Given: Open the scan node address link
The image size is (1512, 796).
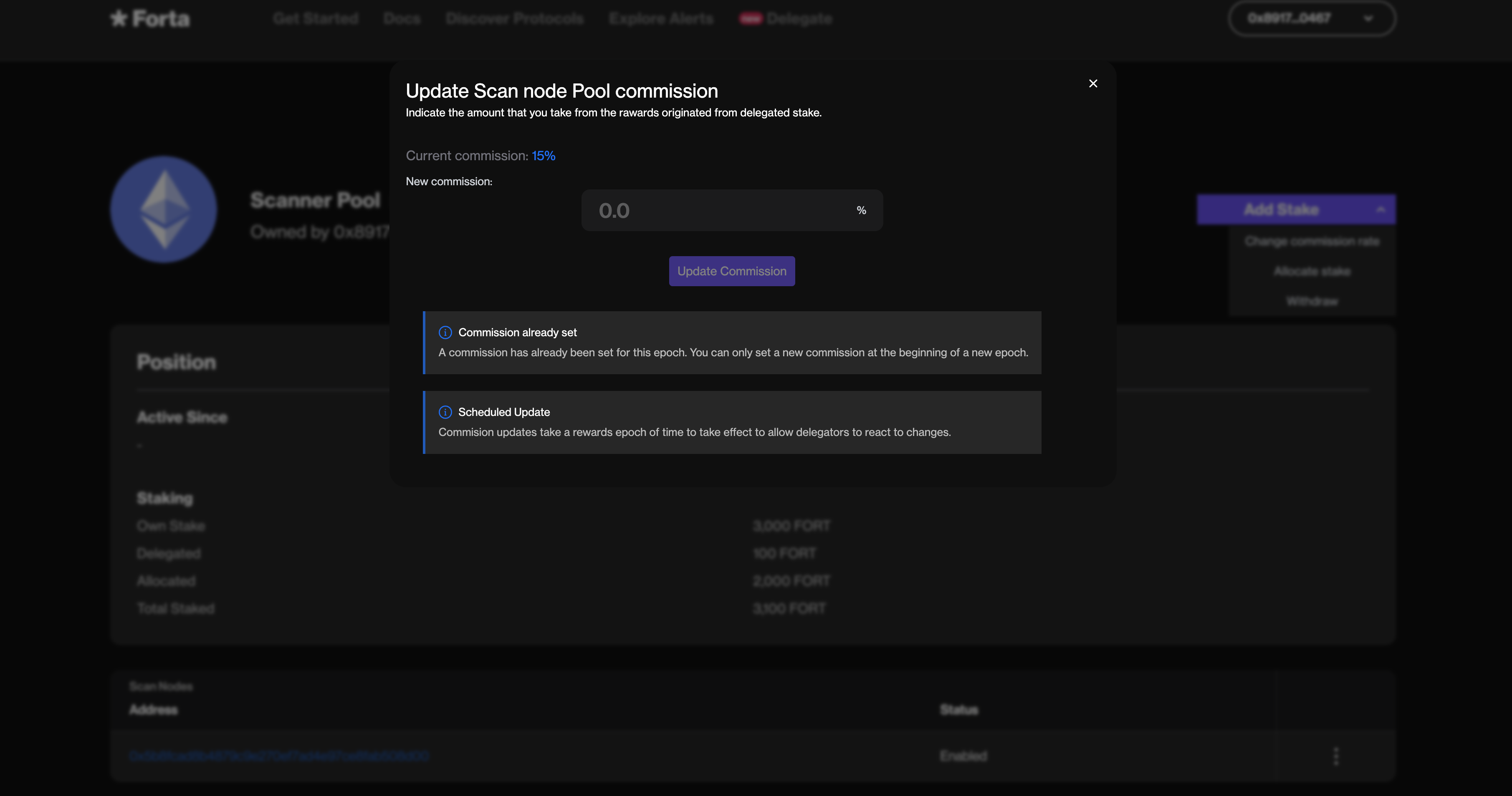Looking at the screenshot, I should tap(279, 756).
